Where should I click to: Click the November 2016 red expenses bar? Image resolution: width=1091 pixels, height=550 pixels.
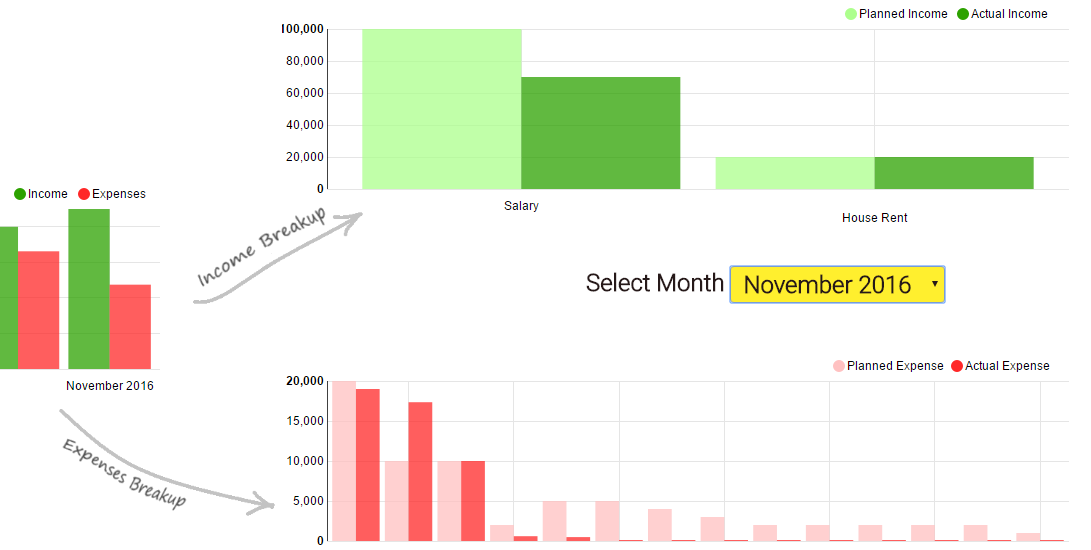pos(130,327)
